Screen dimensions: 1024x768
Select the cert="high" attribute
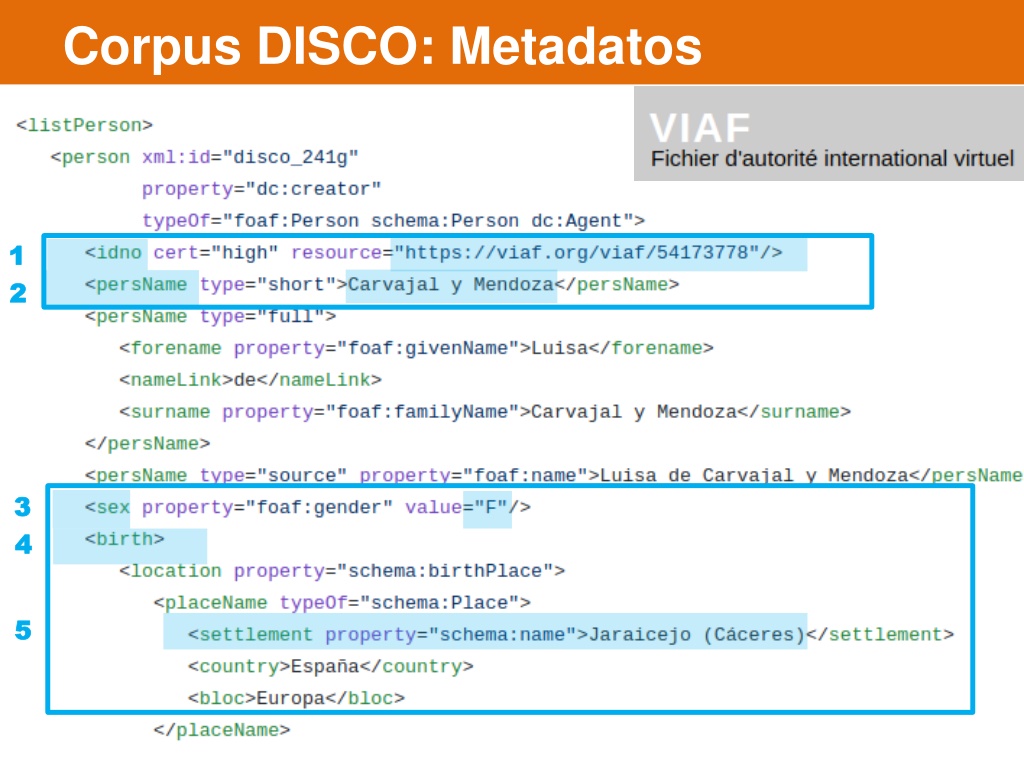[x=216, y=253]
